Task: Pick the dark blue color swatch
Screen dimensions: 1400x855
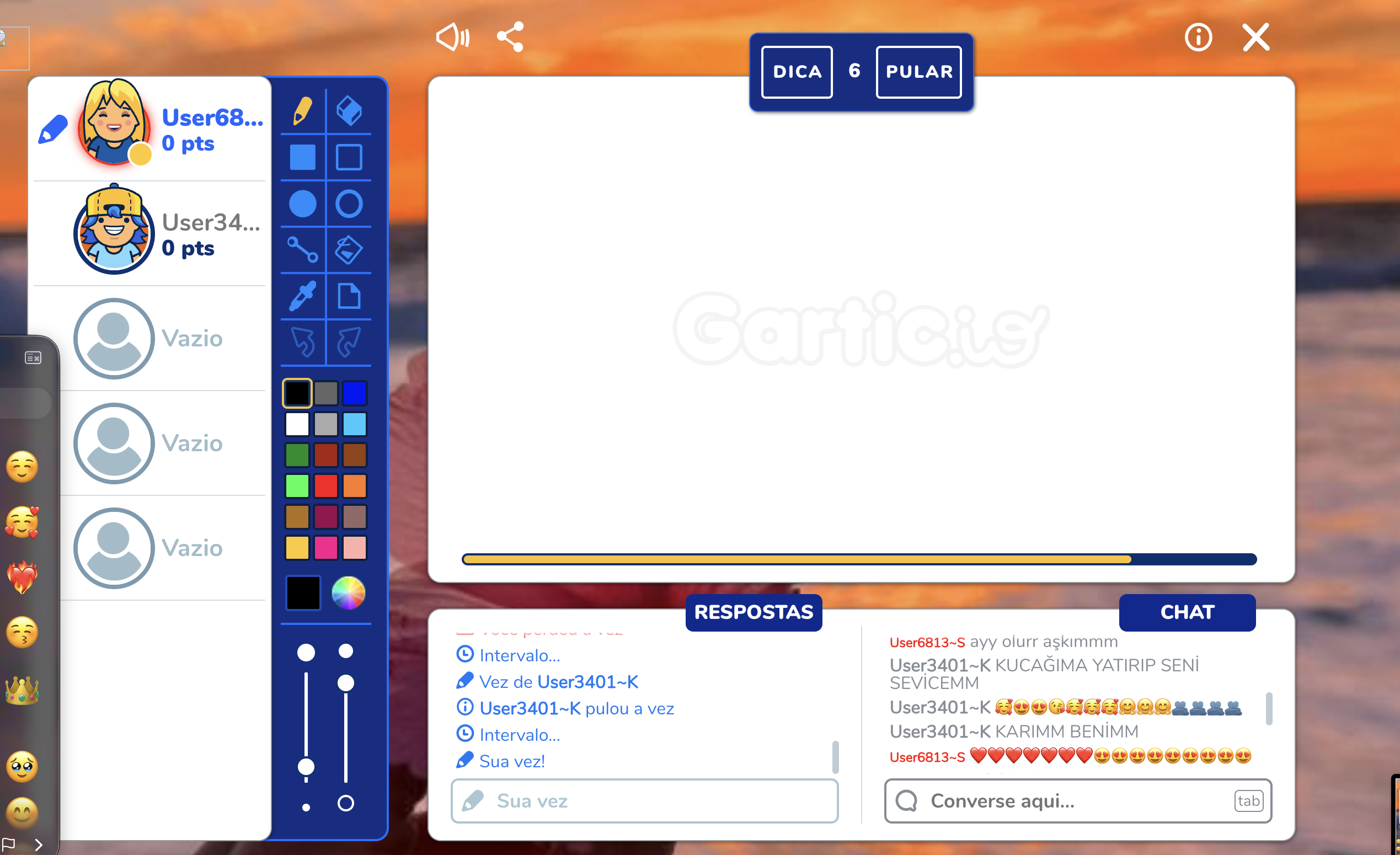Action: (355, 393)
